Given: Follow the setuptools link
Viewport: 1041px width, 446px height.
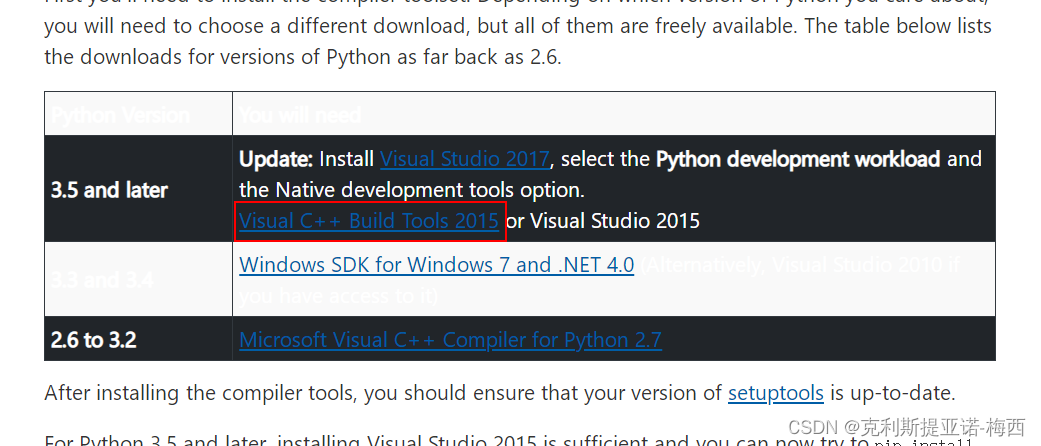Looking at the screenshot, I should [775, 393].
